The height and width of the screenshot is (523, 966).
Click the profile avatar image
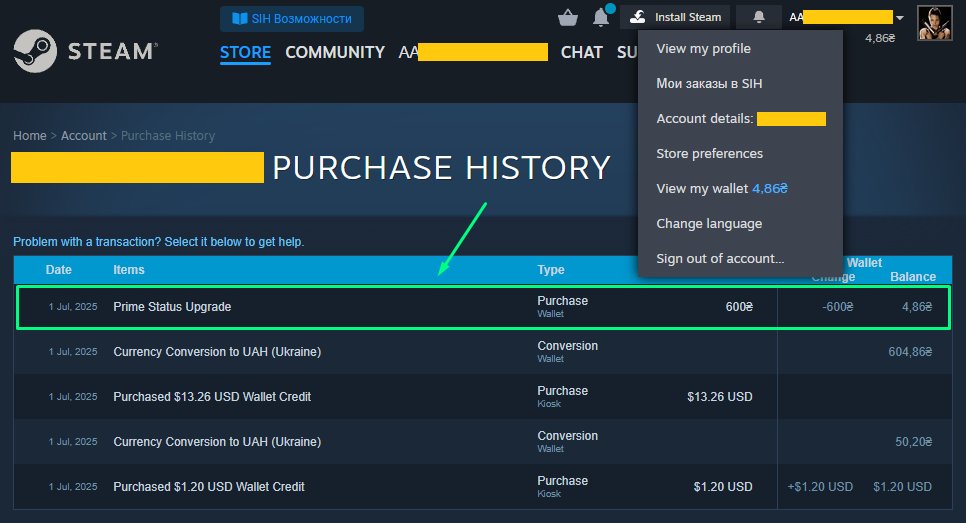point(935,23)
